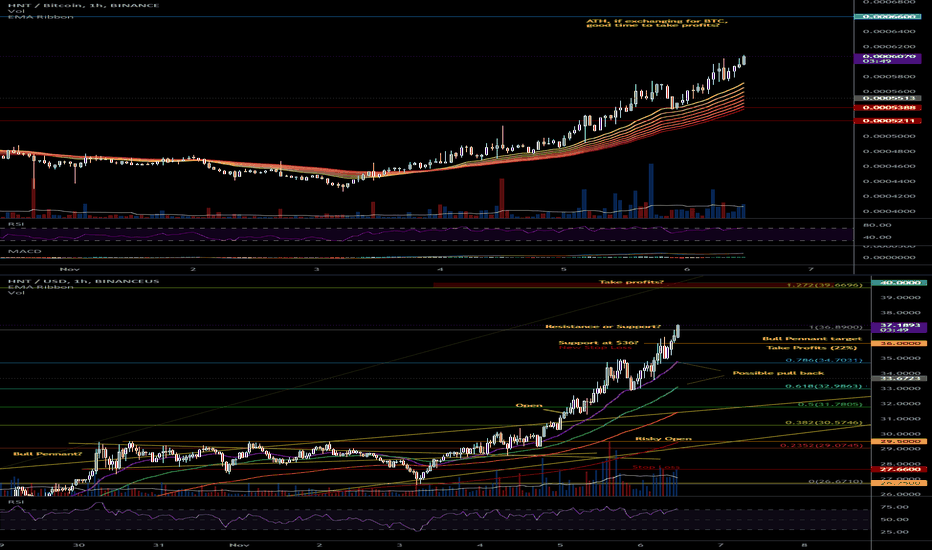Select date 31 on lower time axis
Viewport: 932px width, 550px height.
tap(158, 545)
